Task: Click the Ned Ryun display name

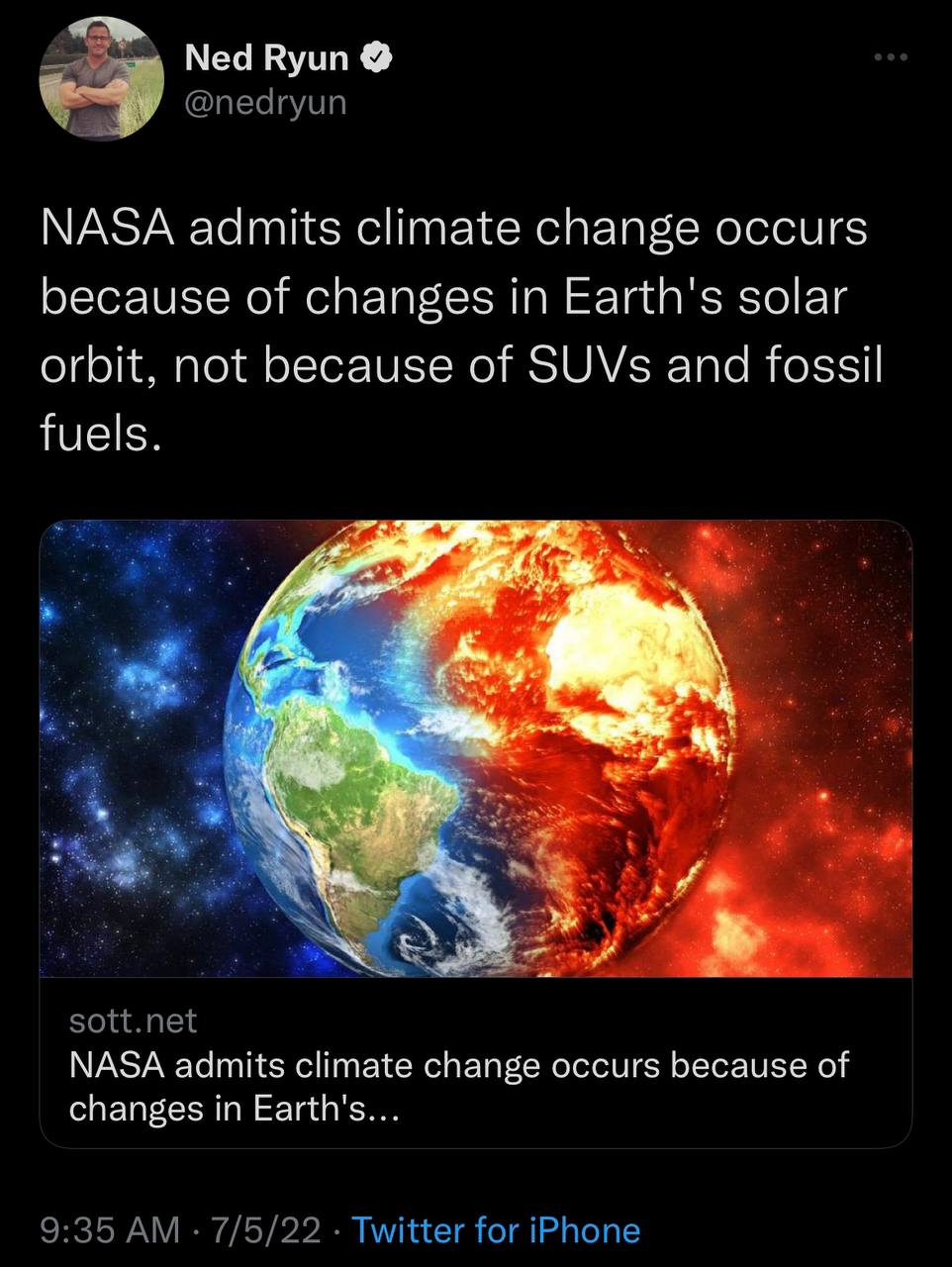Action: pos(267,58)
